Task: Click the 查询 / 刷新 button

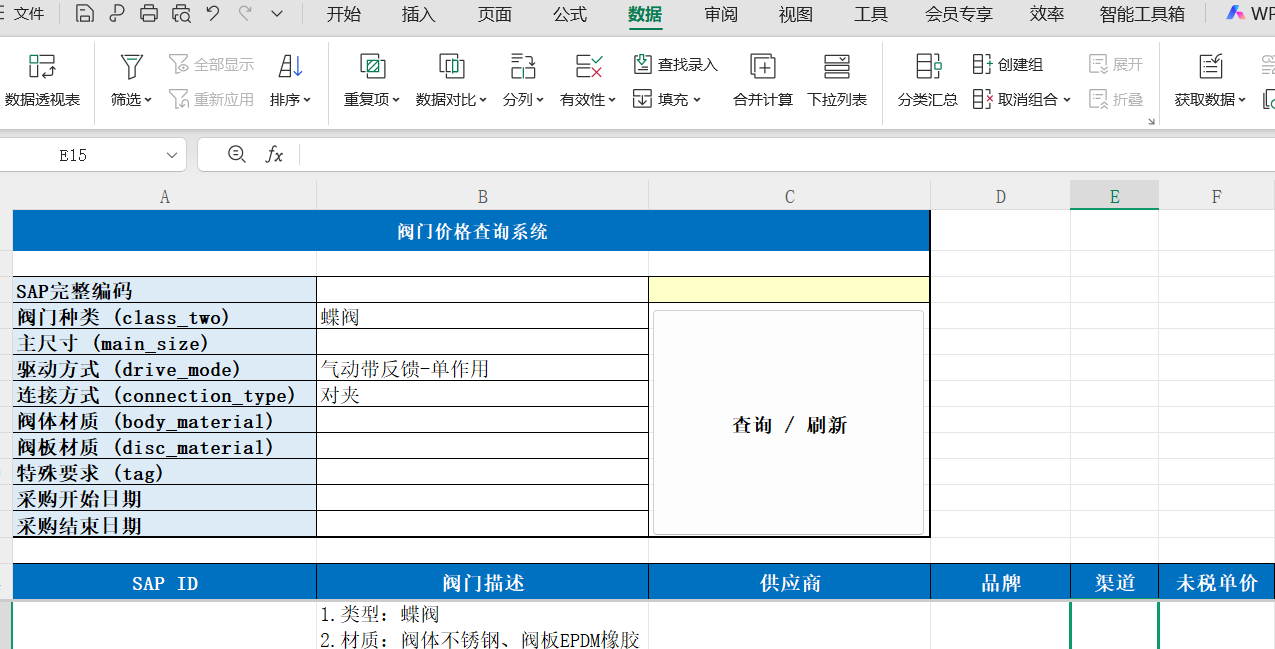Action: (788, 423)
